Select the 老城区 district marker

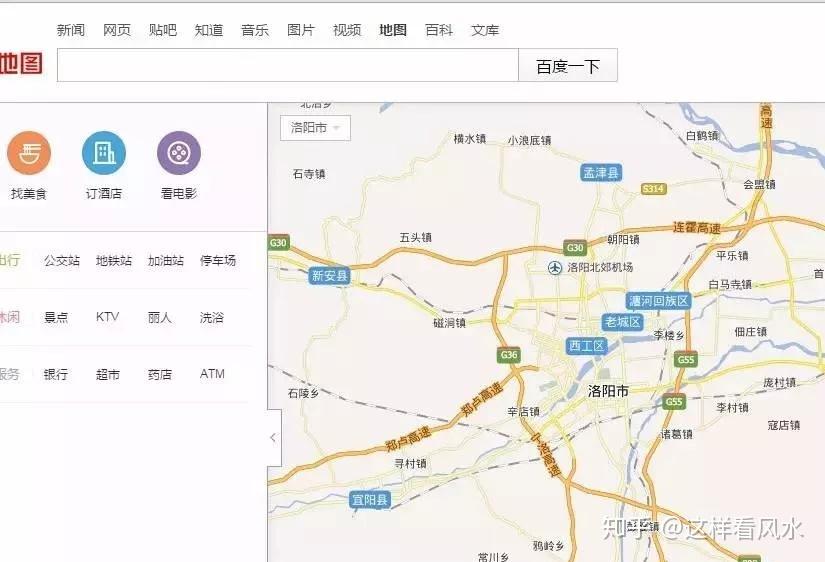(622, 322)
